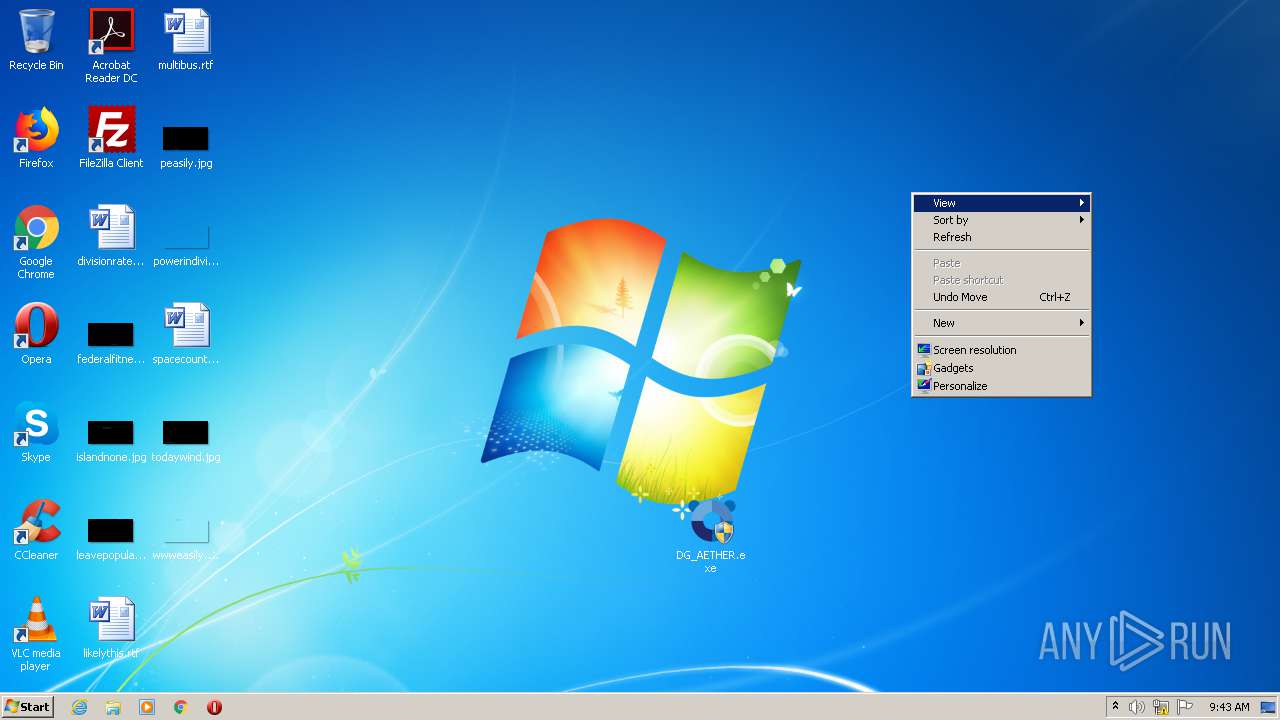Select the wwweasily file icon
This screenshot has height=720, width=1280.
click(186, 538)
